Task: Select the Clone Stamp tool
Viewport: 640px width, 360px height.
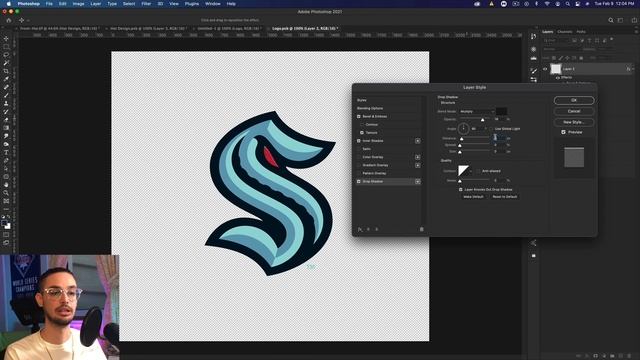Action: coord(6,103)
